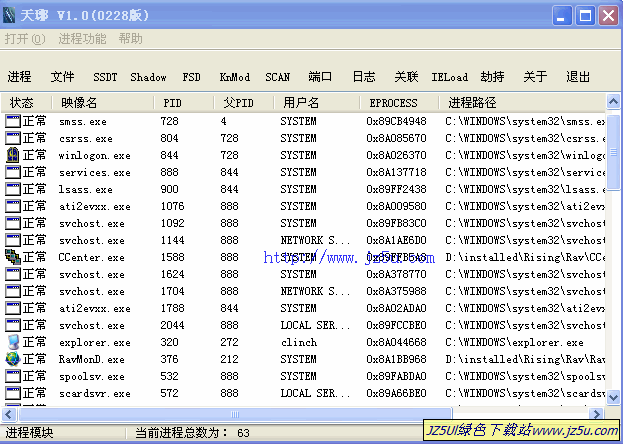The height and width of the screenshot is (444, 623).
Task: Click icon of ati2evxx.exe PID 1788
Action: click(13, 308)
